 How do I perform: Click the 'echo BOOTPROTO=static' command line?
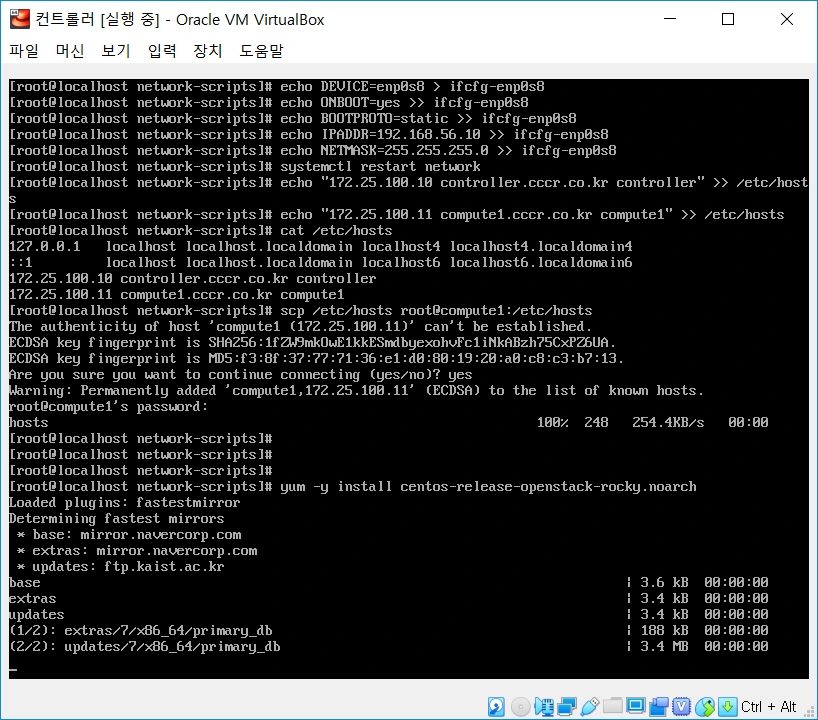pyautogui.click(x=293, y=119)
